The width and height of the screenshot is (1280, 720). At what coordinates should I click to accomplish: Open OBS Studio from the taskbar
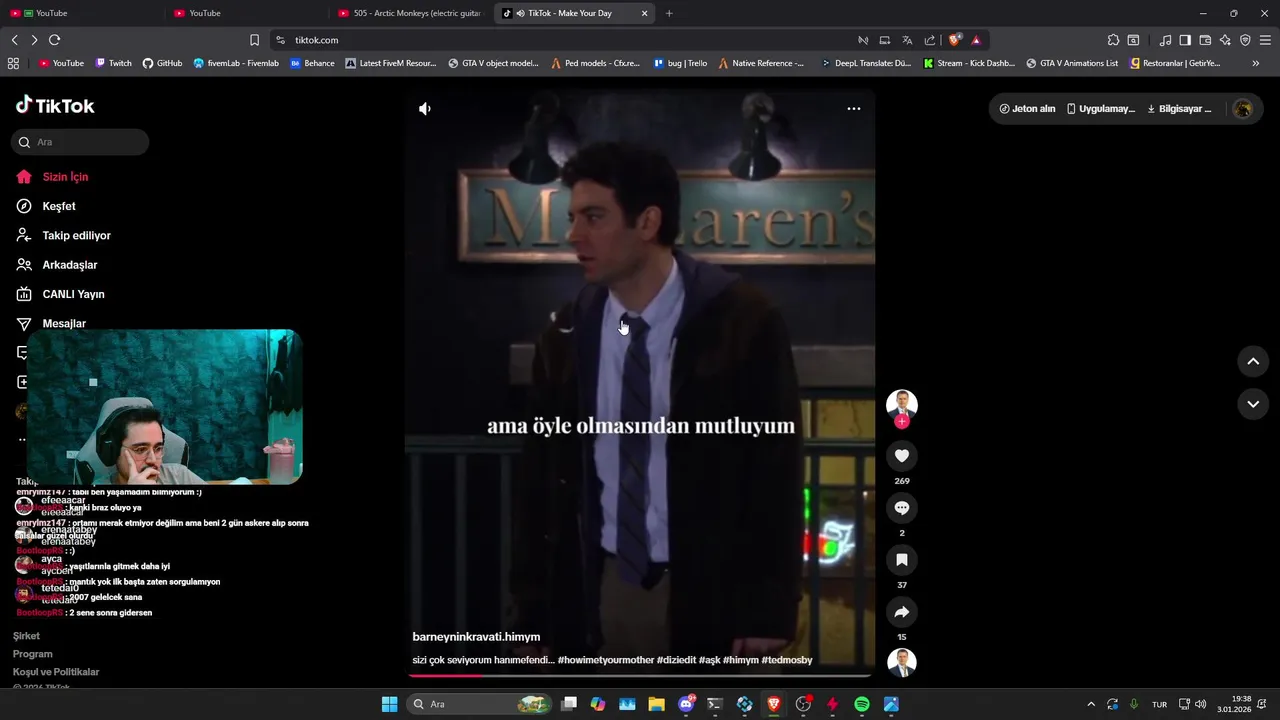(803, 704)
